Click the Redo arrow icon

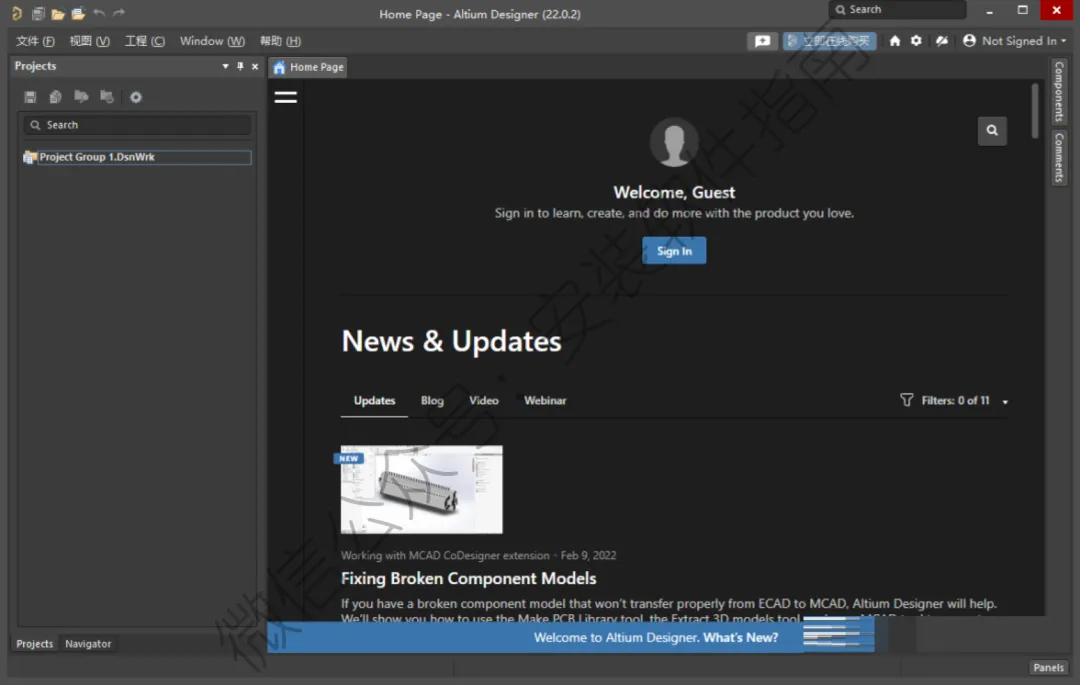[x=119, y=12]
